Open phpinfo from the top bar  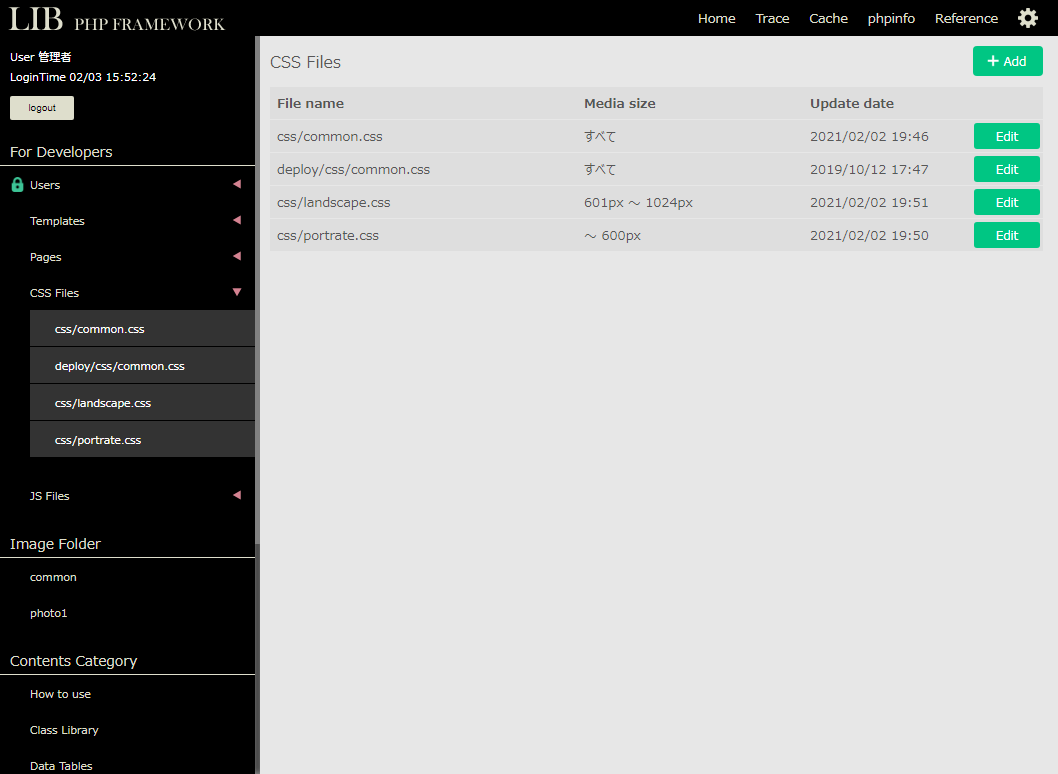coord(891,18)
